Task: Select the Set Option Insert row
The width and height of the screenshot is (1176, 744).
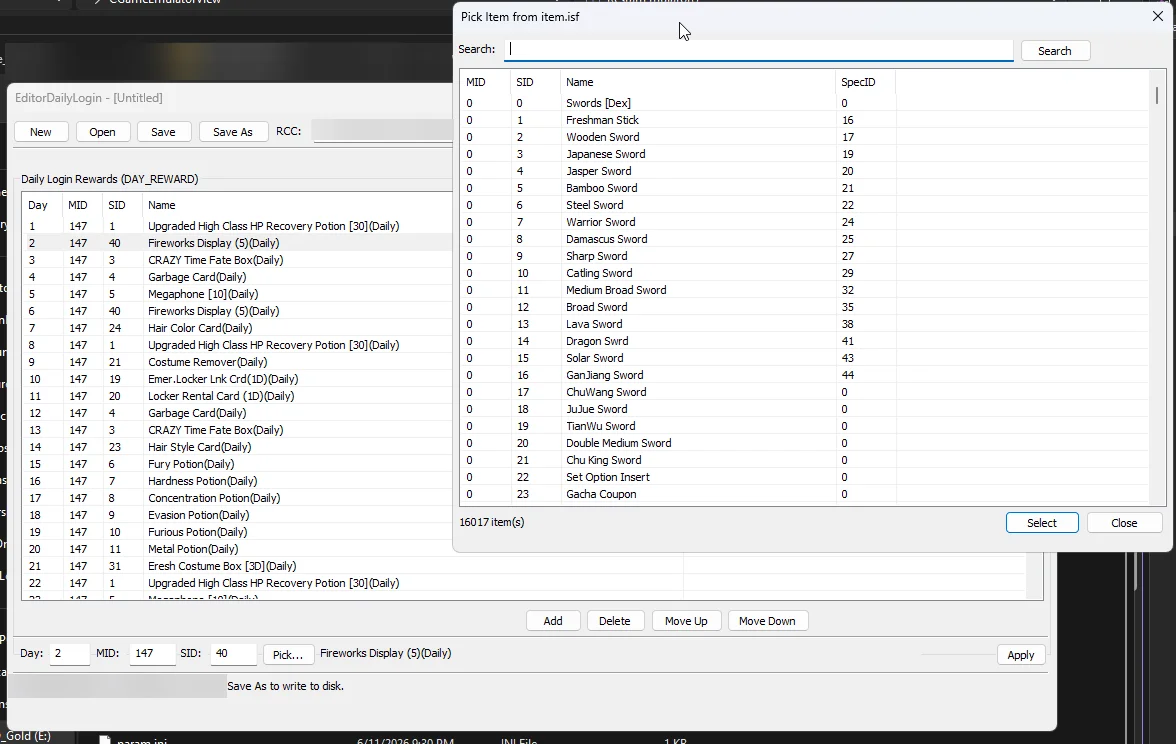Action: (x=804, y=477)
